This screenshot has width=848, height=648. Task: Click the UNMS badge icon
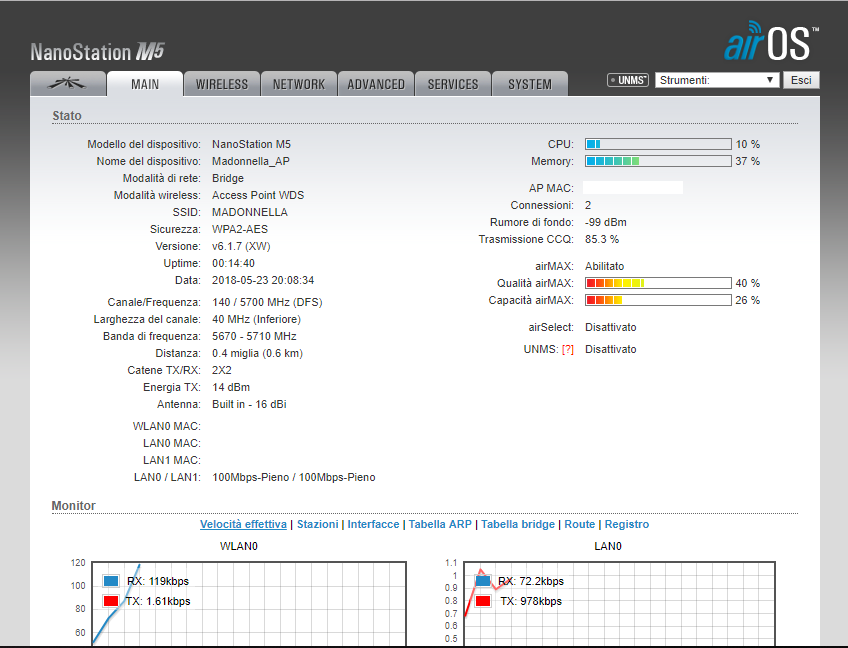(628, 80)
